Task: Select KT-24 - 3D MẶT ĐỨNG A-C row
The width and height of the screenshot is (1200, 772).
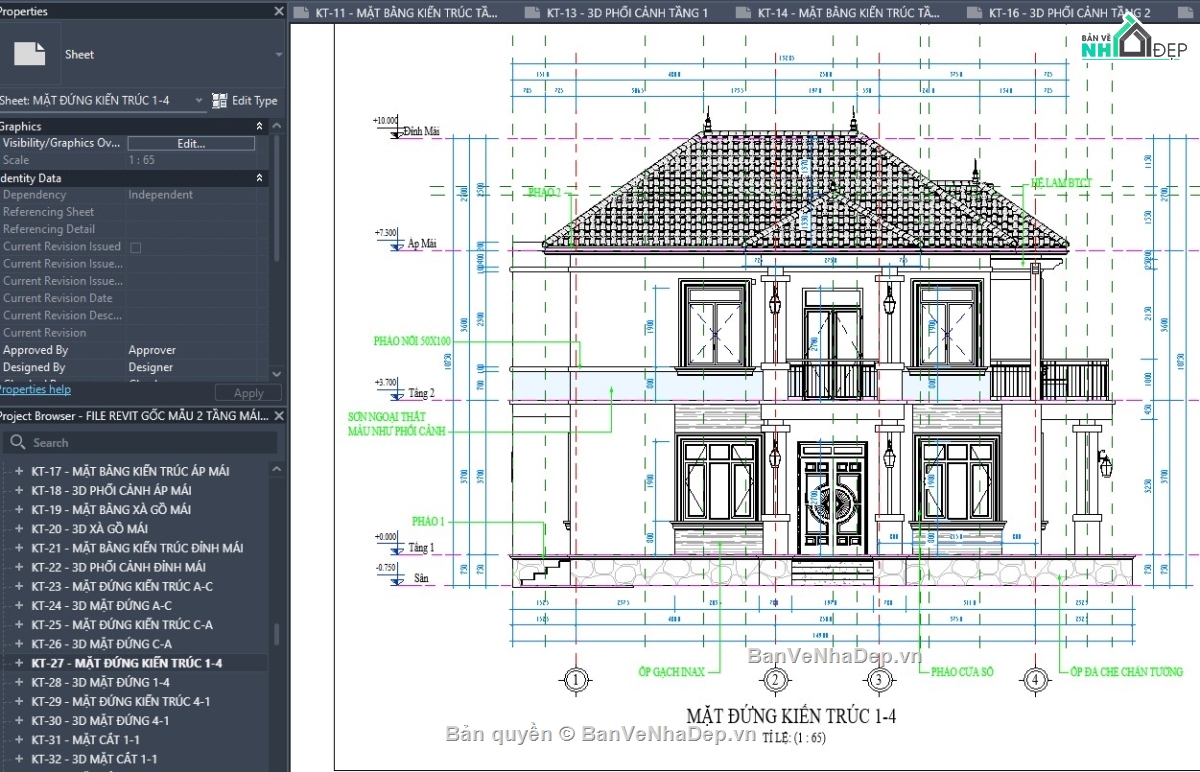Action: pos(102,605)
